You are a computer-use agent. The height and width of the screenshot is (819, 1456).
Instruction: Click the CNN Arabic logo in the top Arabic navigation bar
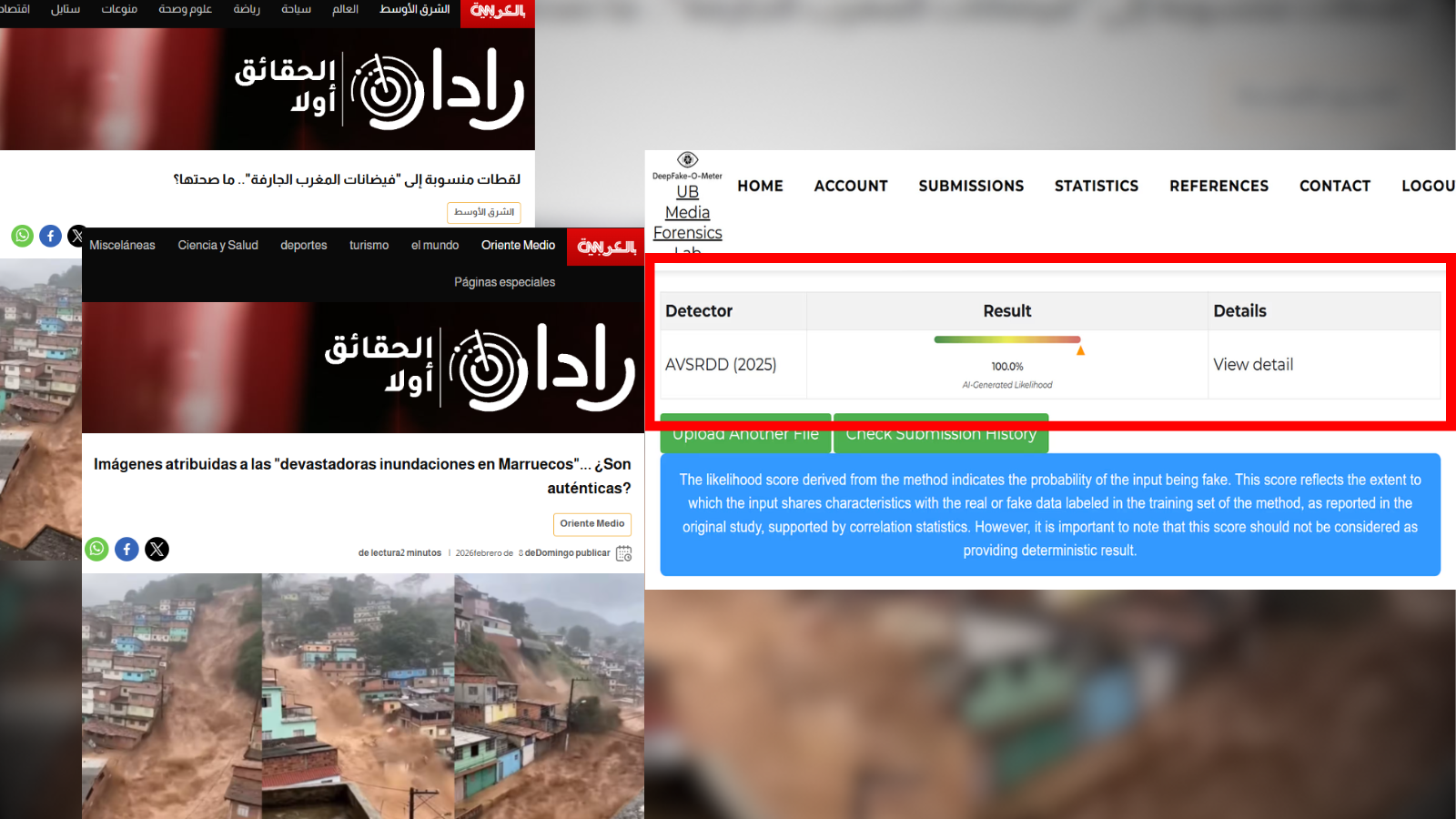(x=497, y=12)
